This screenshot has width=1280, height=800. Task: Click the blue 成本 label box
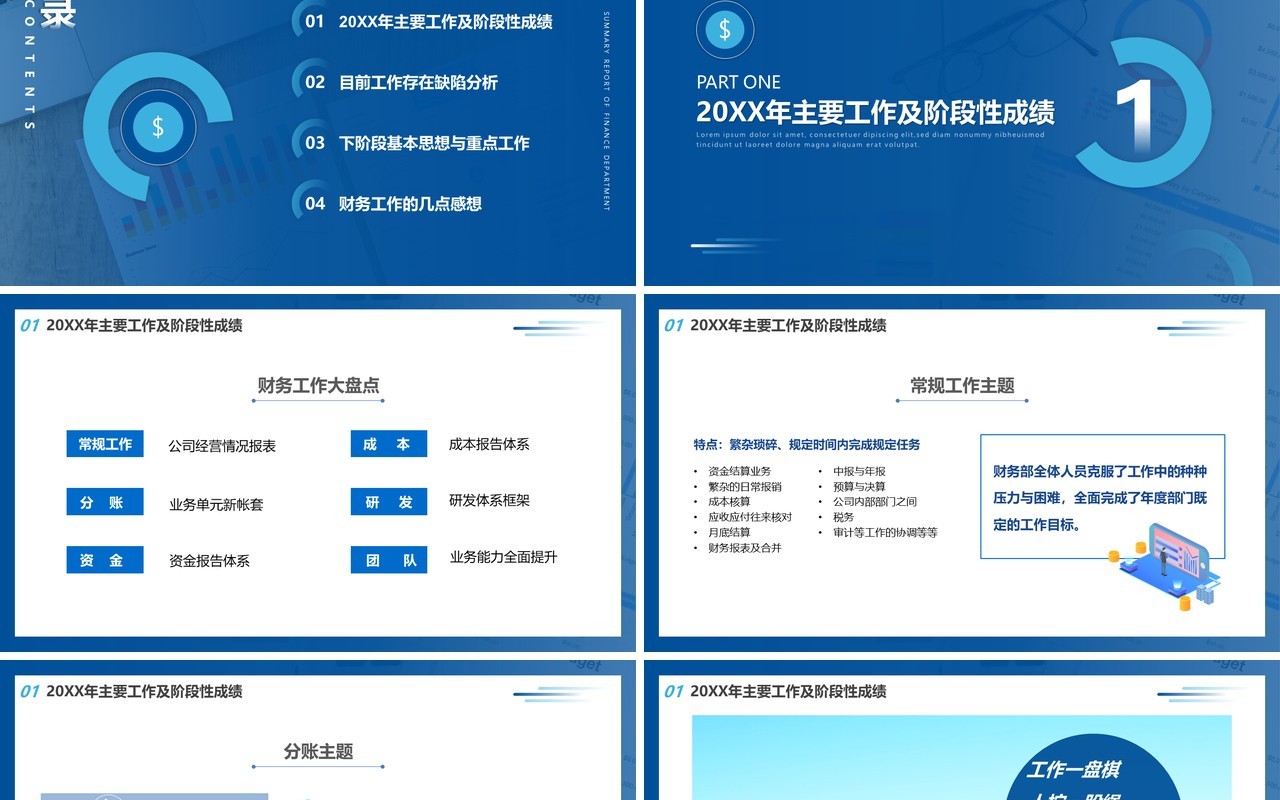pos(389,444)
